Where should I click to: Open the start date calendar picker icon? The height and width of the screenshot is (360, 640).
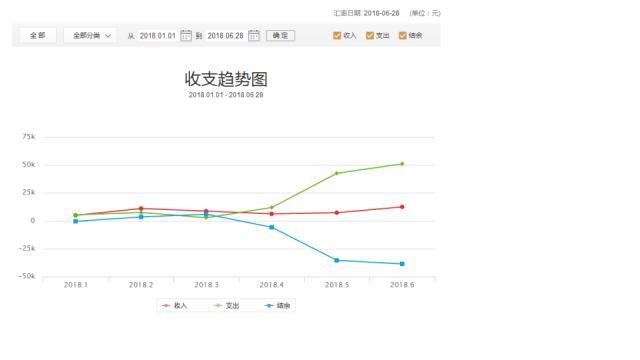pyautogui.click(x=186, y=36)
